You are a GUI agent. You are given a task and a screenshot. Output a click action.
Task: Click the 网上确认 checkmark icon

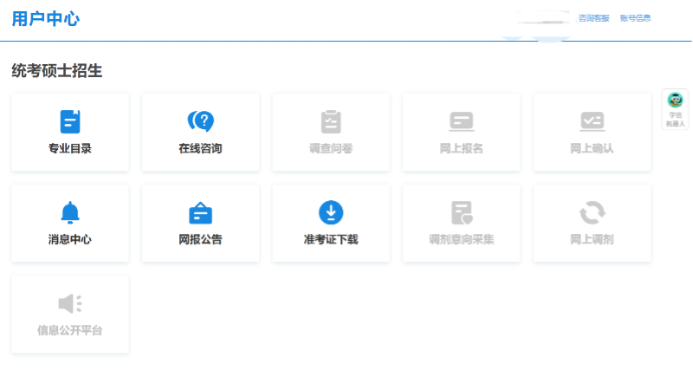[592, 122]
